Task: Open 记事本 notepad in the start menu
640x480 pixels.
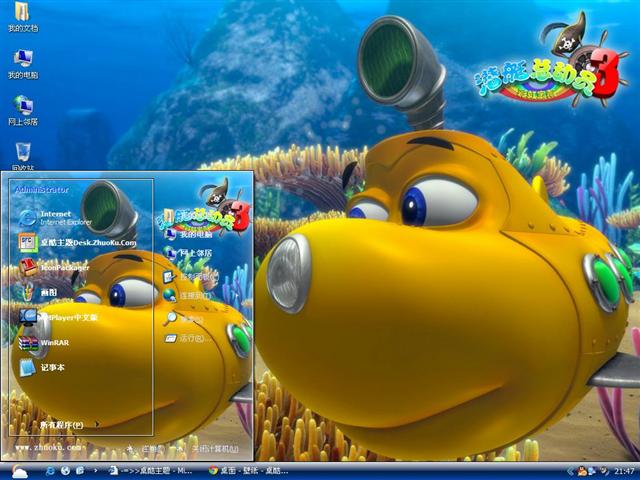Action: [42, 368]
